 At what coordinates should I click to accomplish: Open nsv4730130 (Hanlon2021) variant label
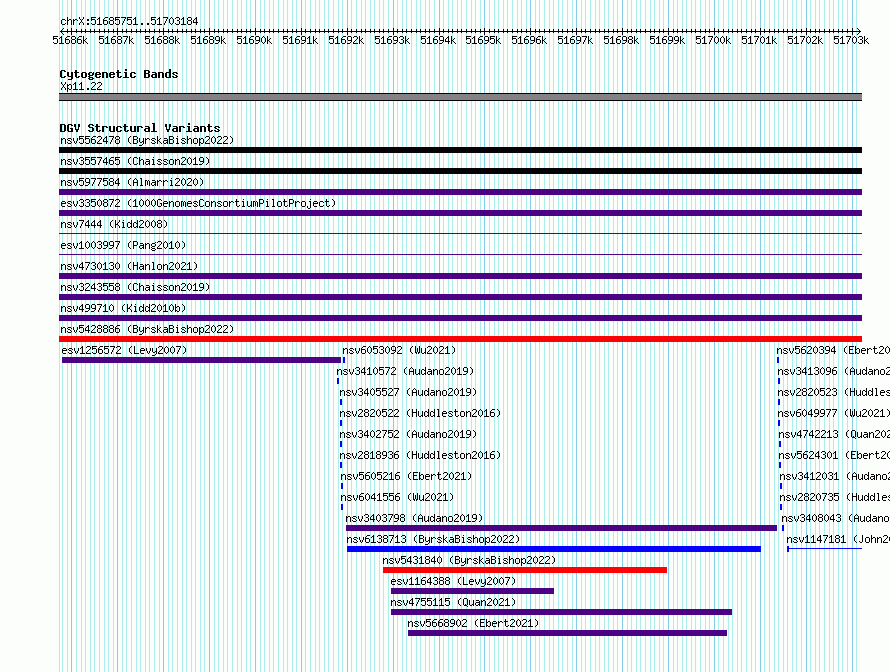pos(129,266)
